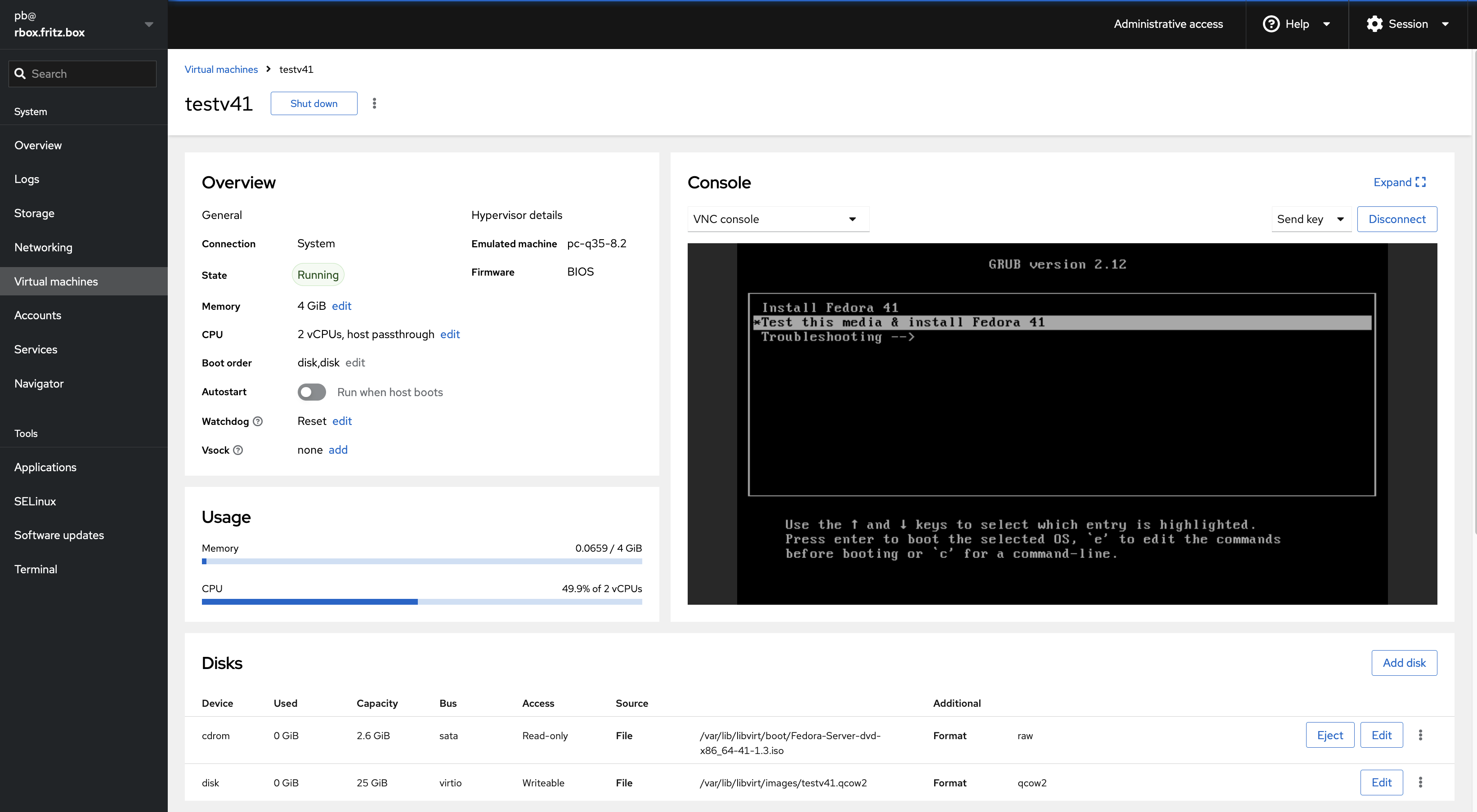Click the 25 GiB capacity cell
This screenshot has height=812, width=1477.
point(371,783)
